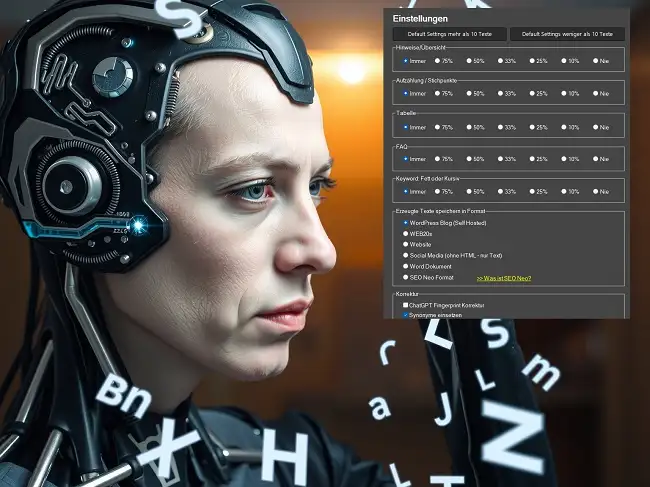Image resolution: width=650 pixels, height=487 pixels.
Task: Select 33% for Hinweise/Übersicht
Action: coord(500,61)
